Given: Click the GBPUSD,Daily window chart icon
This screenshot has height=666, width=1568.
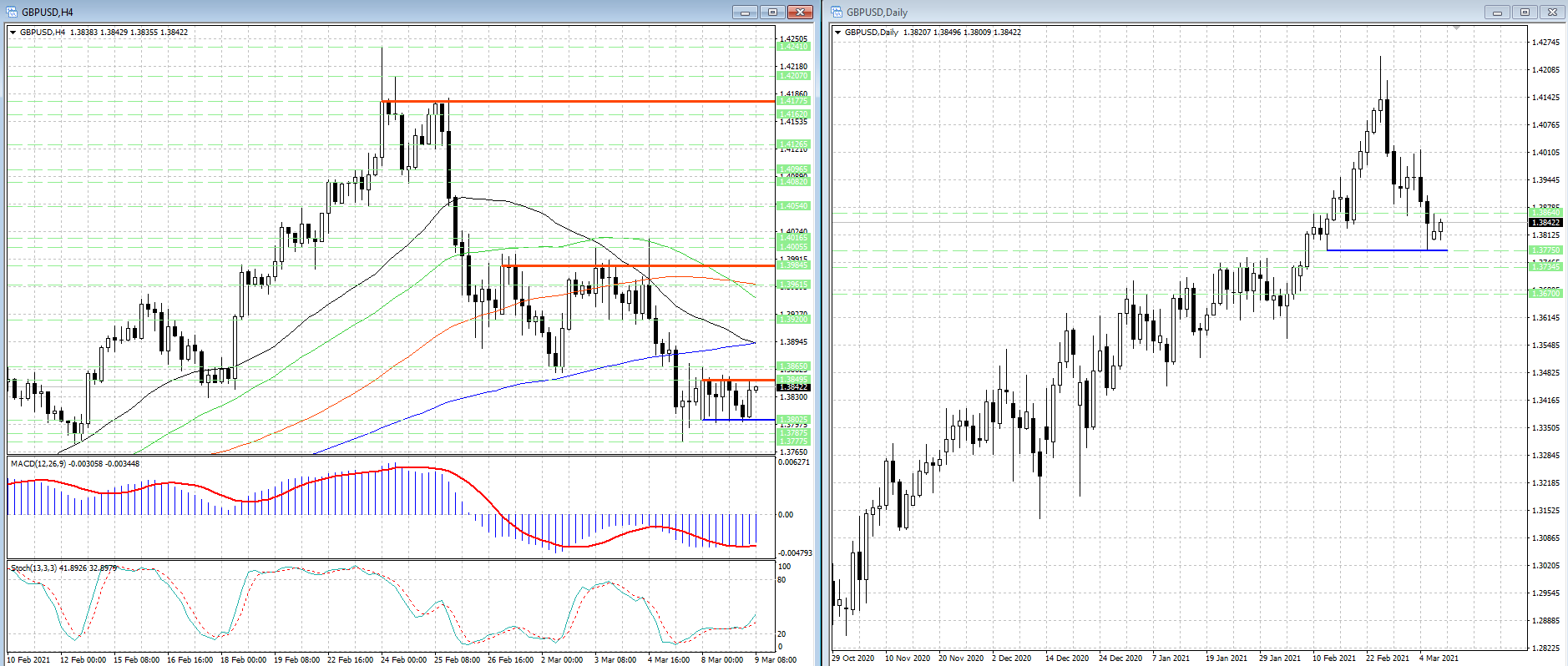Looking at the screenshot, I should pos(837,12).
